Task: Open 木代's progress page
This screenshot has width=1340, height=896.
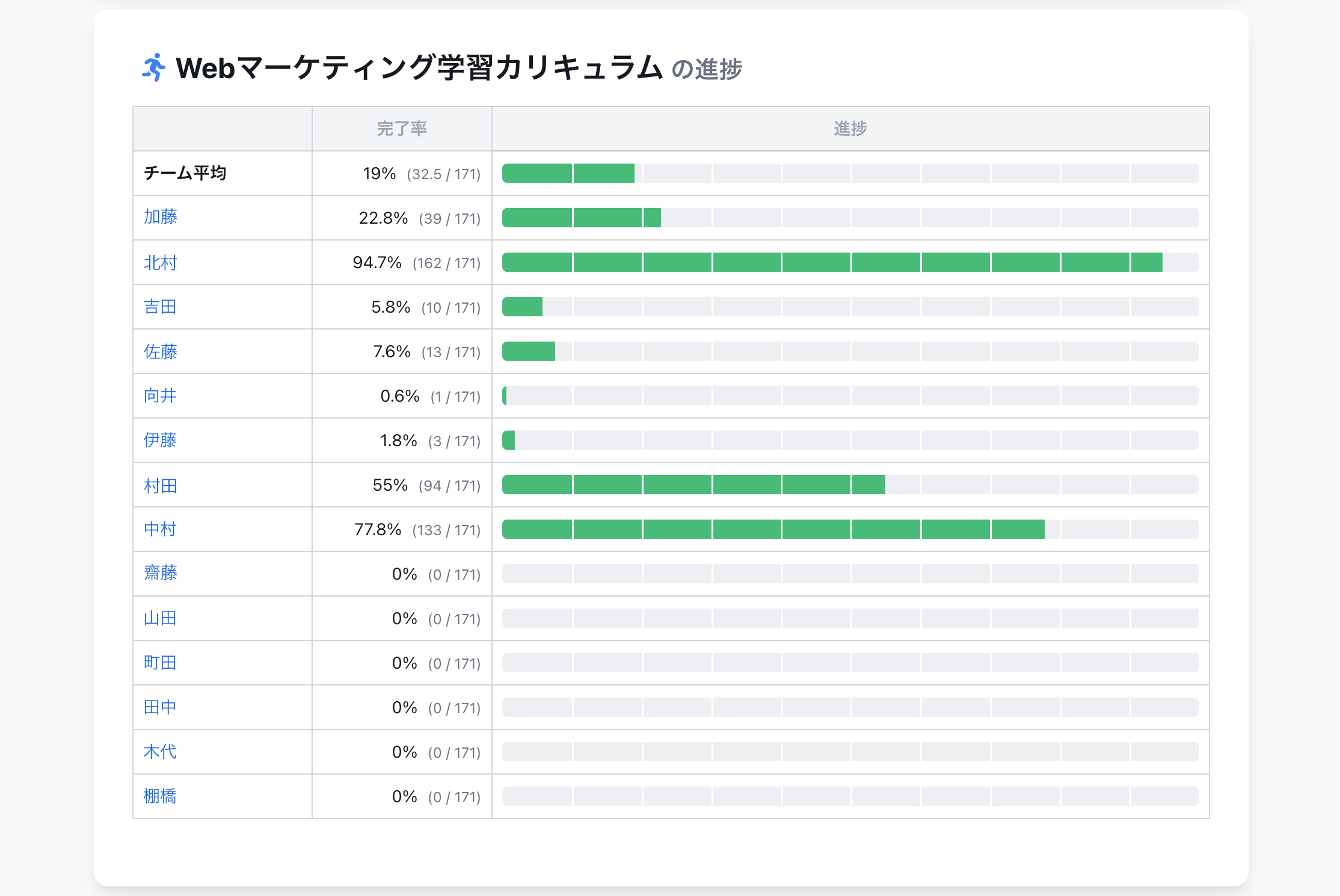Action: [161, 752]
